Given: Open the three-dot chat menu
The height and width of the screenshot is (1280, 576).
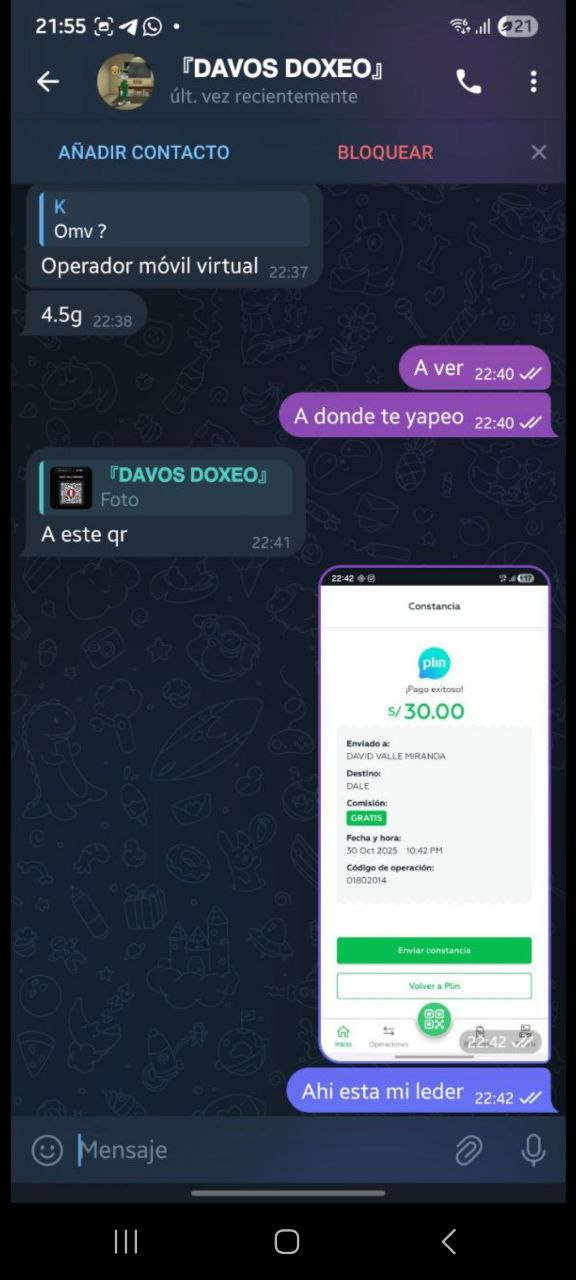Looking at the screenshot, I should point(534,82).
